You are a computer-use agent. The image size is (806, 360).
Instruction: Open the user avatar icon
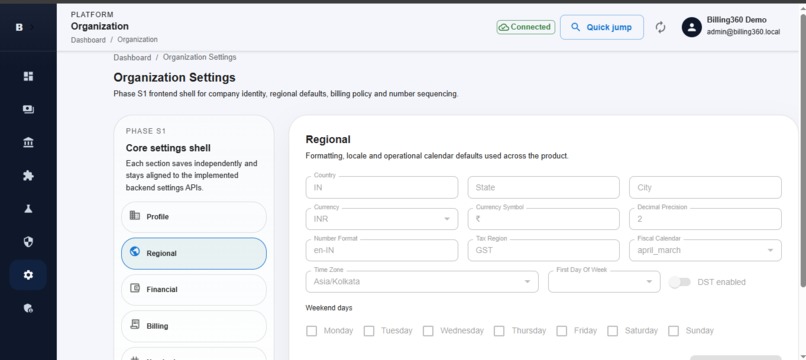click(x=691, y=27)
